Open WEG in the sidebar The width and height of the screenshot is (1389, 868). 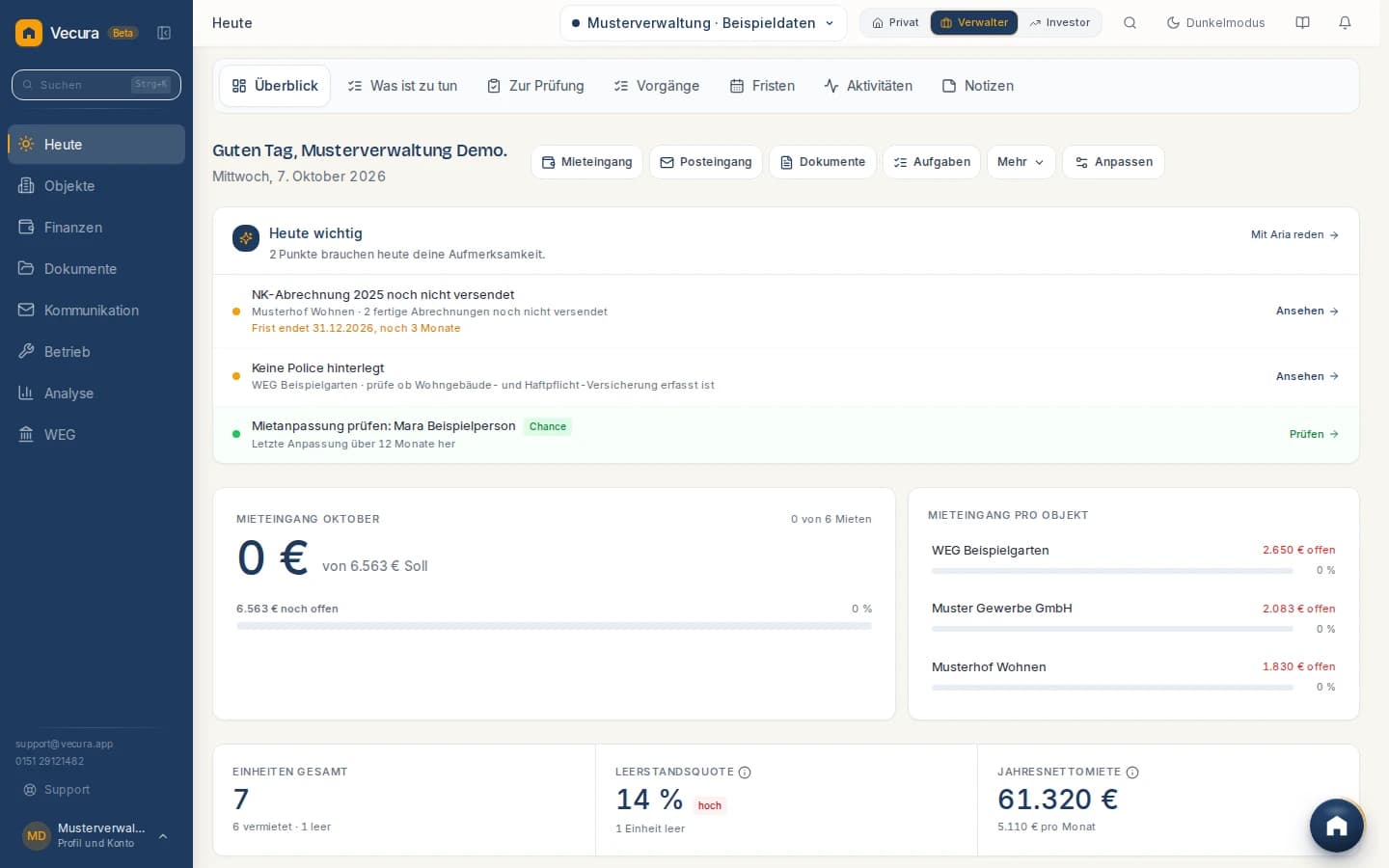pyautogui.click(x=96, y=435)
